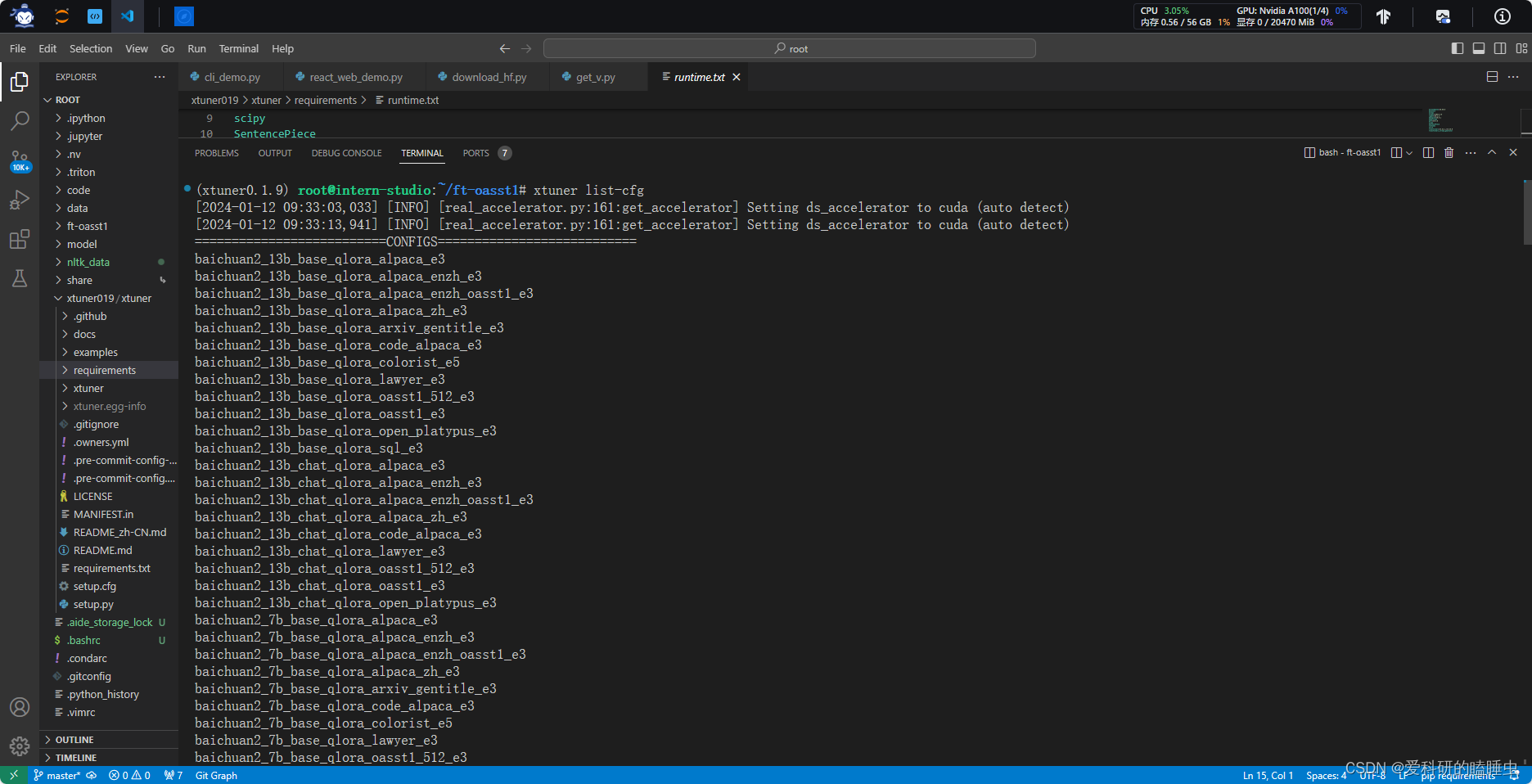Image resolution: width=1532 pixels, height=784 pixels.
Task: Click the Jupyter icon in top bar
Action: 61,16
